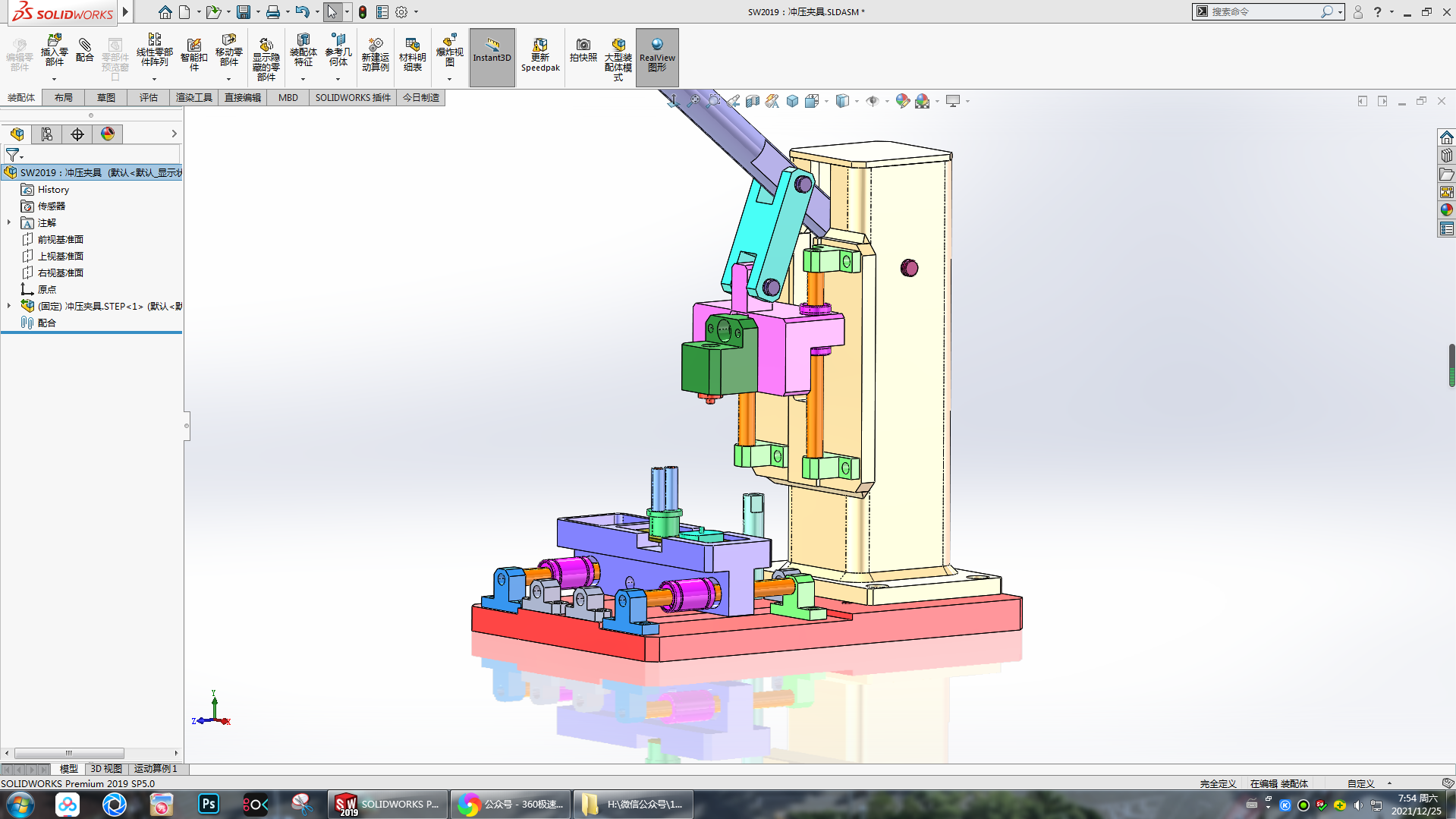
Task: Open Smart Fasteners (智能扣件) tool
Action: [x=193, y=55]
